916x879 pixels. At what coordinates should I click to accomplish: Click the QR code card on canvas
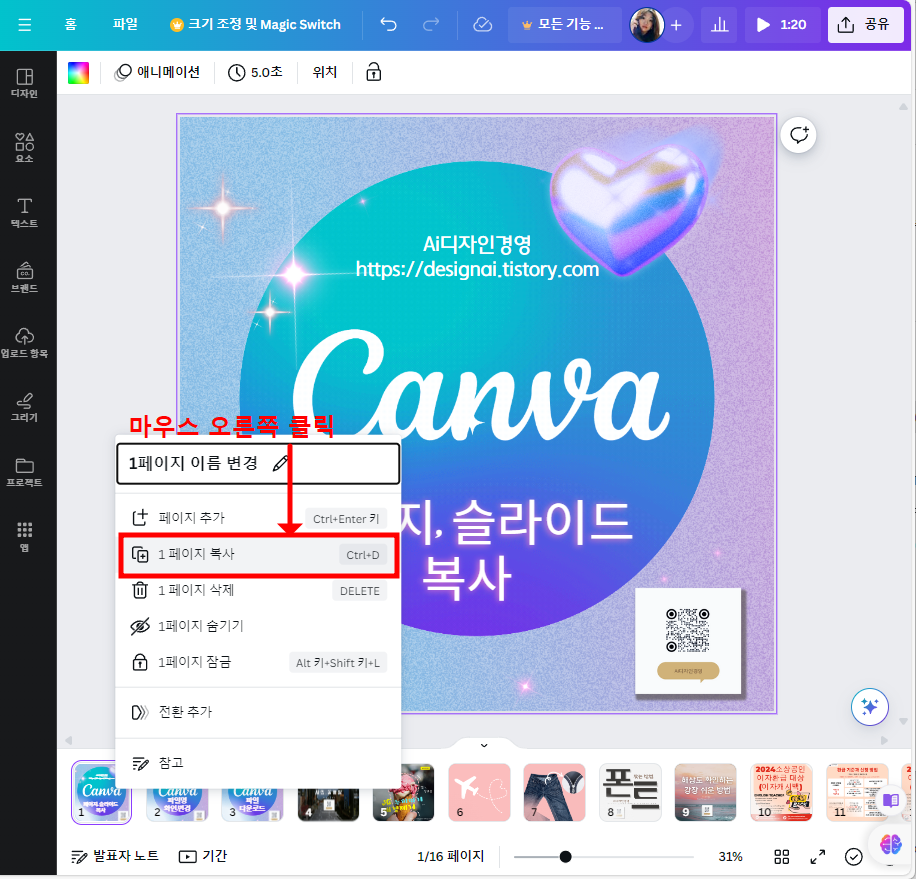688,641
